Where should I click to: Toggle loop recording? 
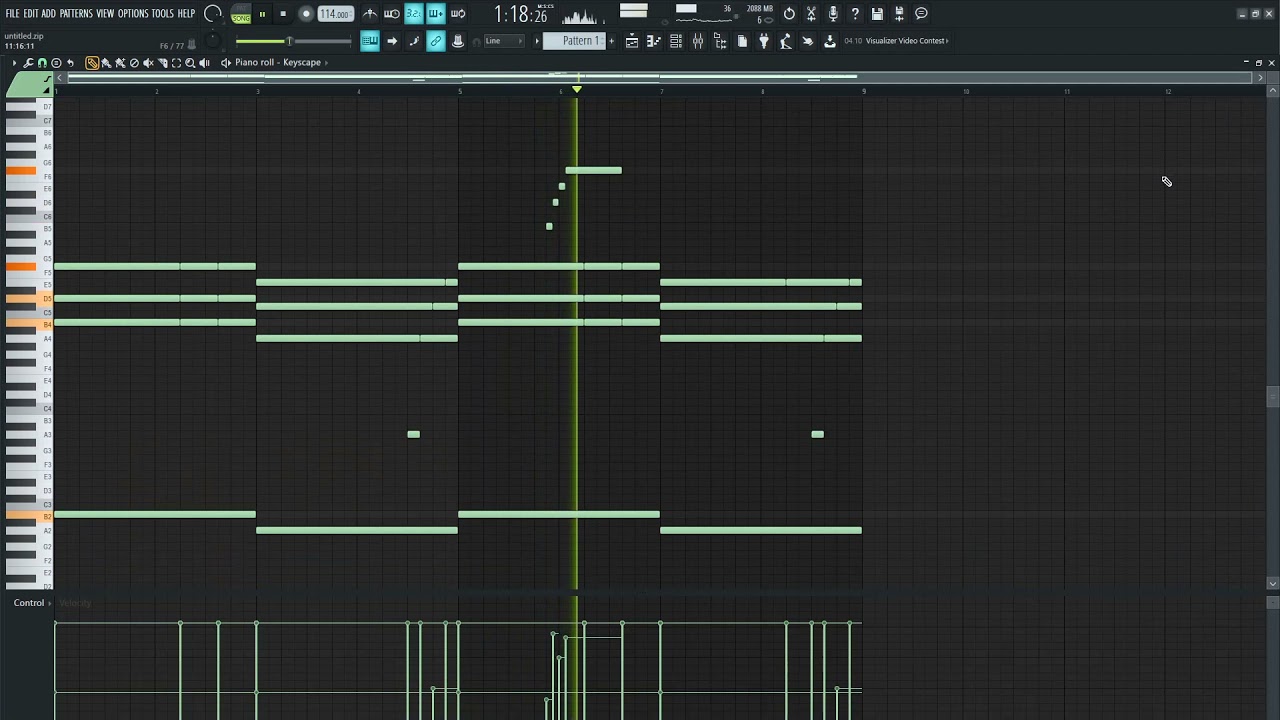458,14
